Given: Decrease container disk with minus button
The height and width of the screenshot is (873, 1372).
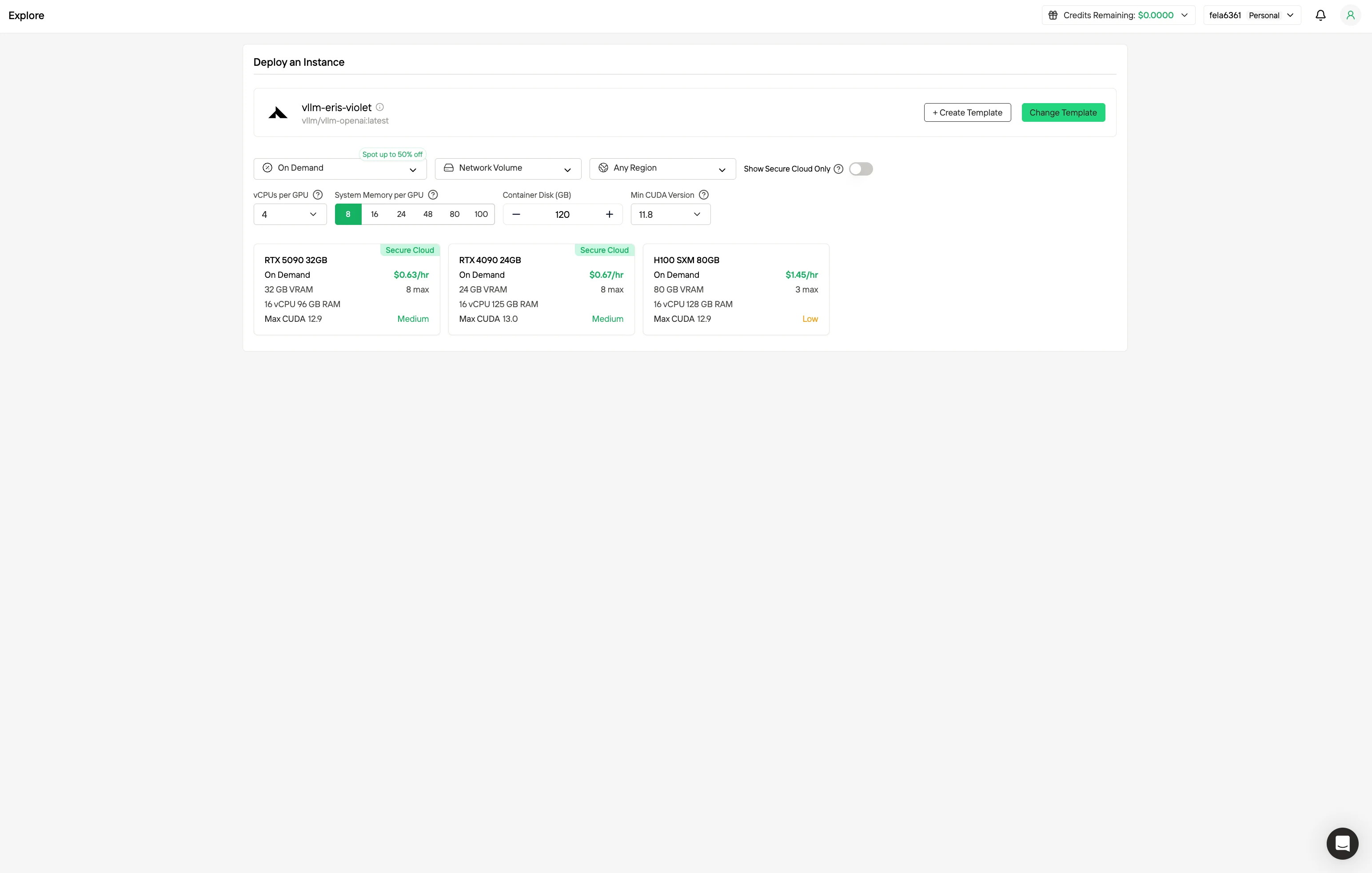Looking at the screenshot, I should [x=516, y=214].
